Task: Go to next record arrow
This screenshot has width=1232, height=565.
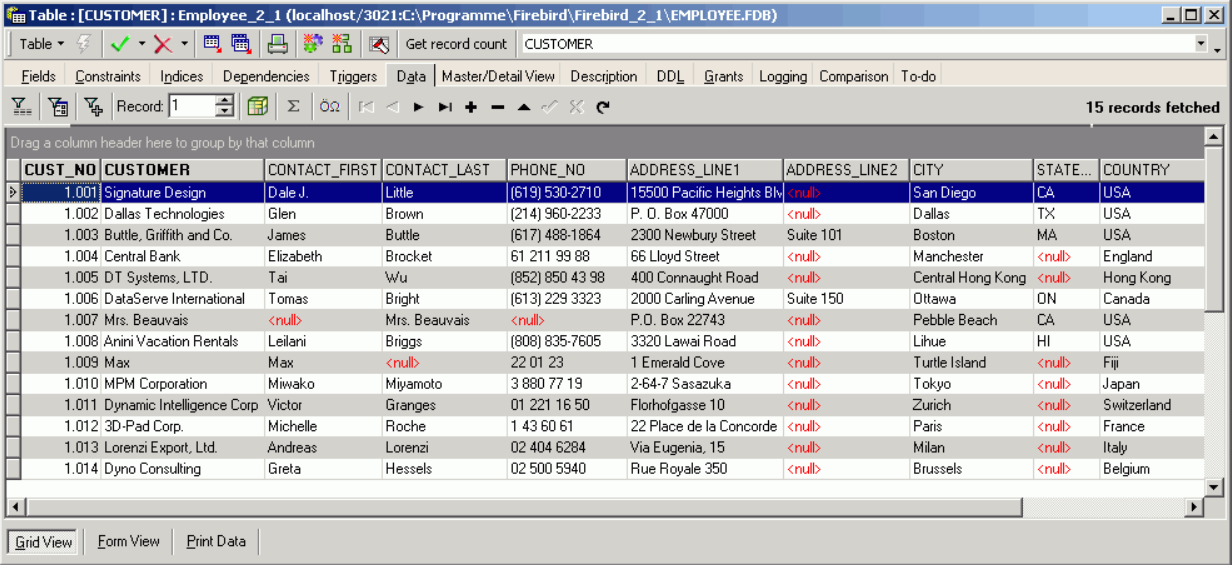Action: (x=419, y=107)
